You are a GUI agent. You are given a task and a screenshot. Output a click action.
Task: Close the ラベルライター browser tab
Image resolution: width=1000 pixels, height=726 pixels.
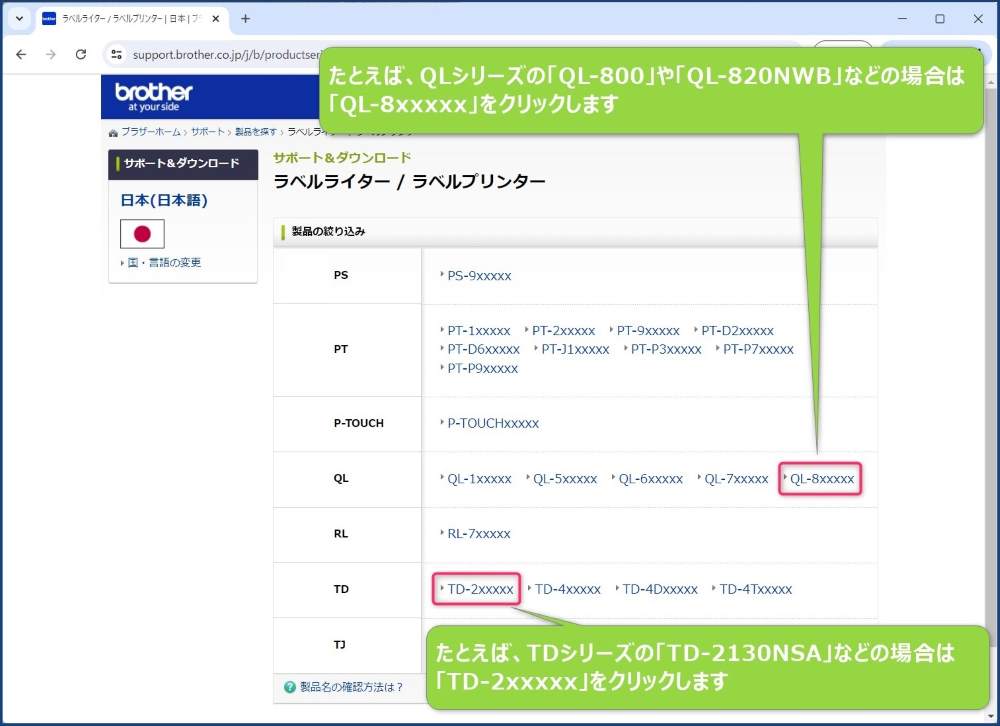[x=216, y=19]
